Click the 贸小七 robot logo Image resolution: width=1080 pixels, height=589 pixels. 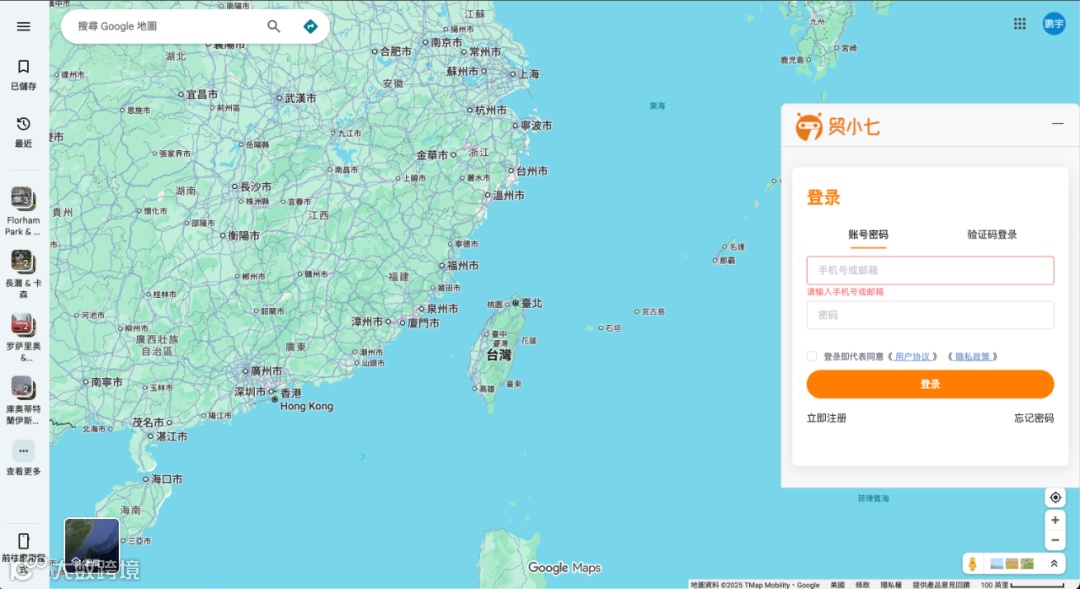(x=809, y=126)
